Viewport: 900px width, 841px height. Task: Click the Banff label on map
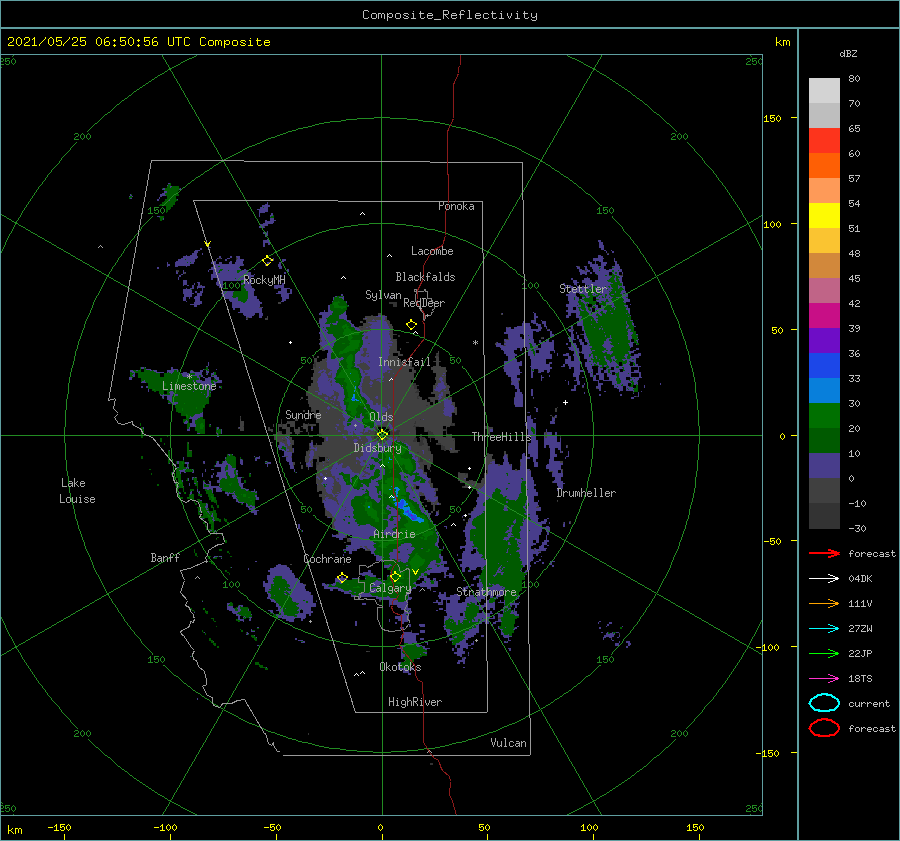pyautogui.click(x=165, y=558)
